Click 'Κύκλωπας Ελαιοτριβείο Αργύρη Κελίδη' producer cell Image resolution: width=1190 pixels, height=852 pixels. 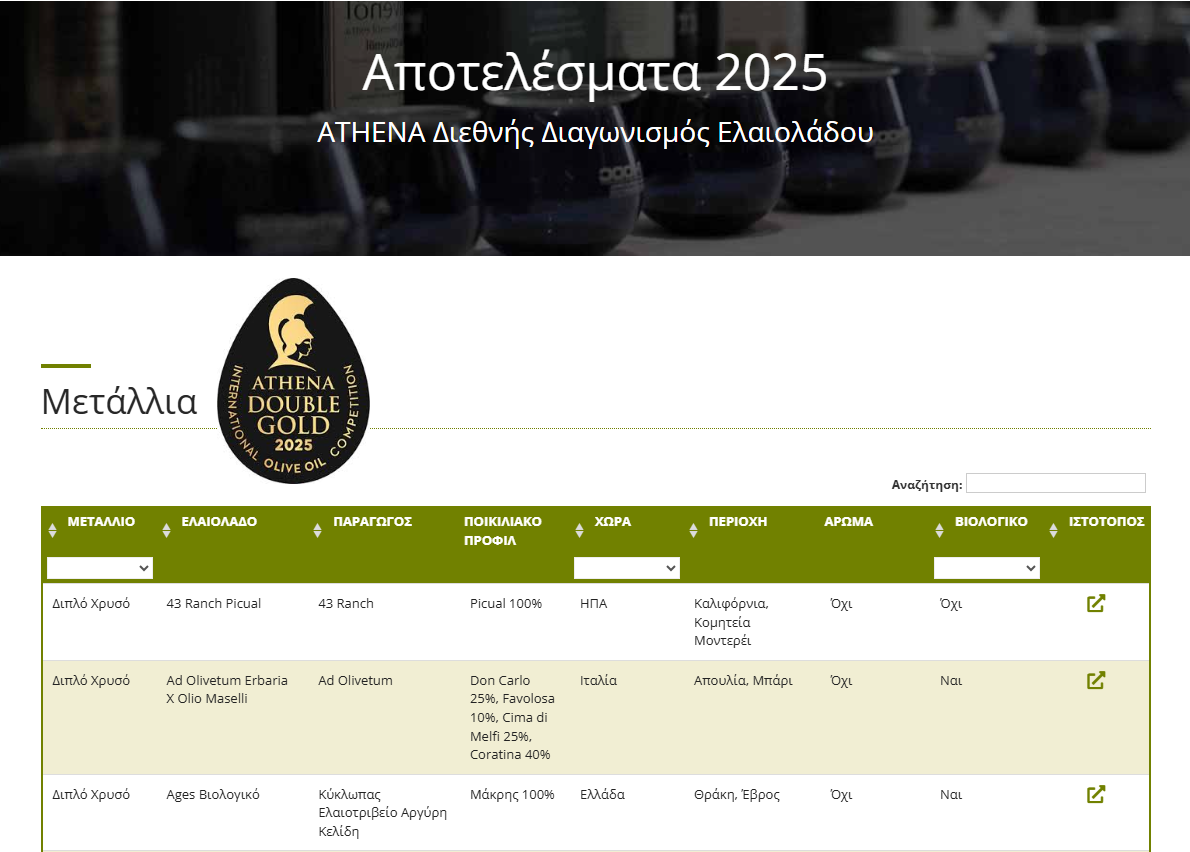coord(382,813)
